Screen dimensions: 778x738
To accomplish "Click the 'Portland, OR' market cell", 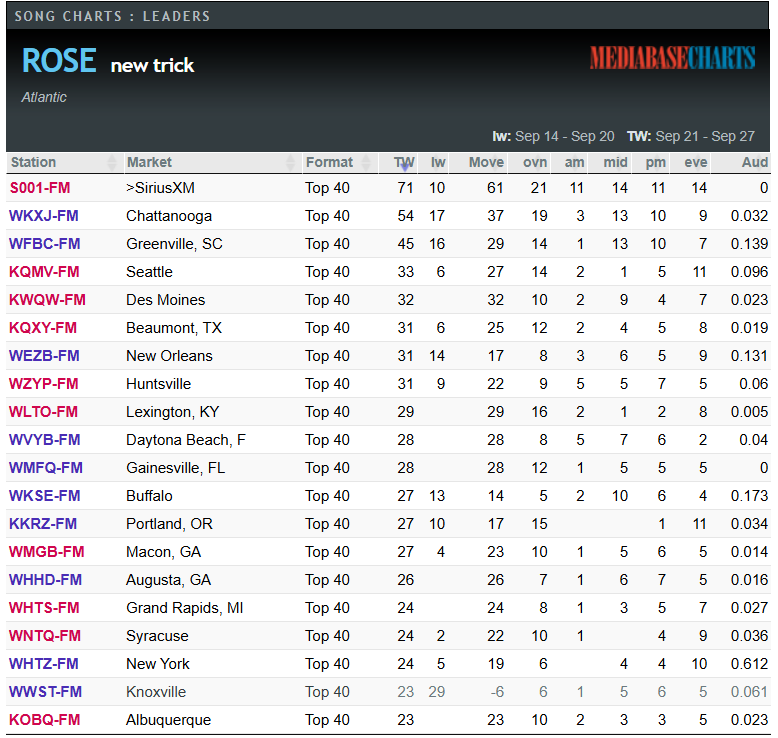I will (x=169, y=524).
